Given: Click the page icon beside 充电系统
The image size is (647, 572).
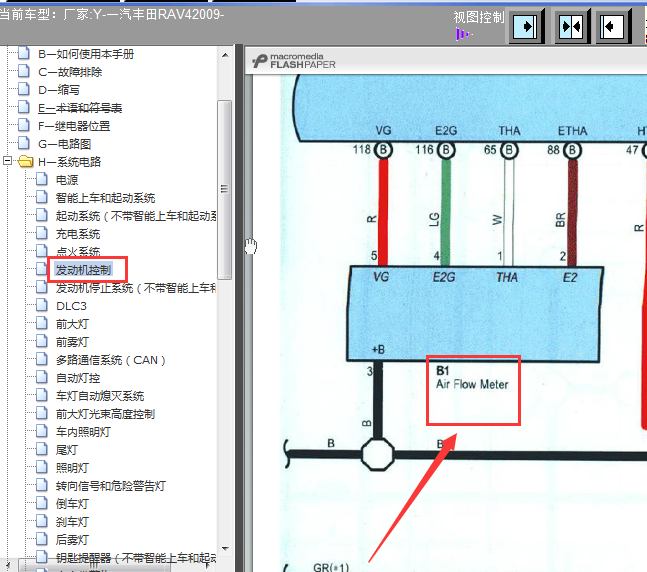Looking at the screenshot, I should pyautogui.click(x=41, y=233).
